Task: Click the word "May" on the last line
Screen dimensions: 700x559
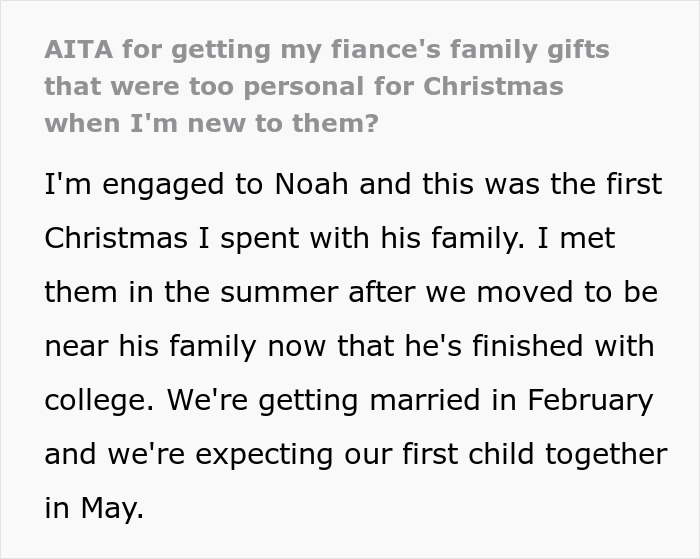Action: (109, 508)
